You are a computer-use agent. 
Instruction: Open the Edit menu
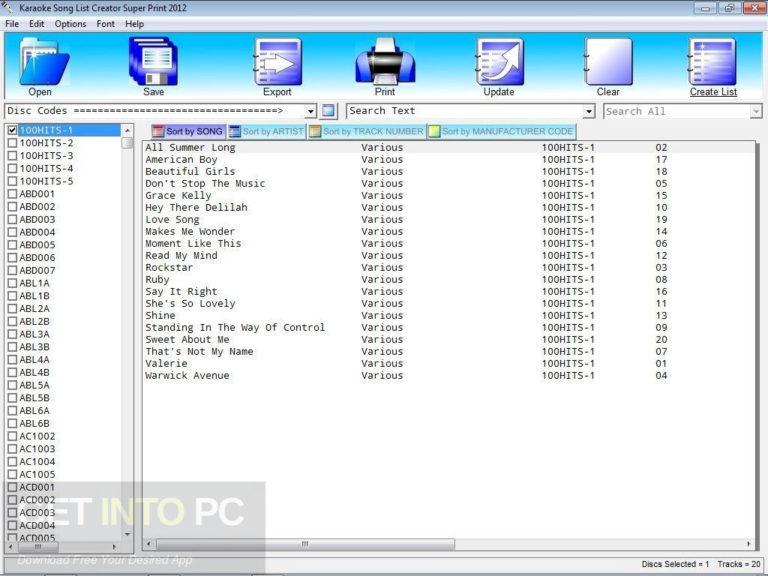tap(36, 24)
